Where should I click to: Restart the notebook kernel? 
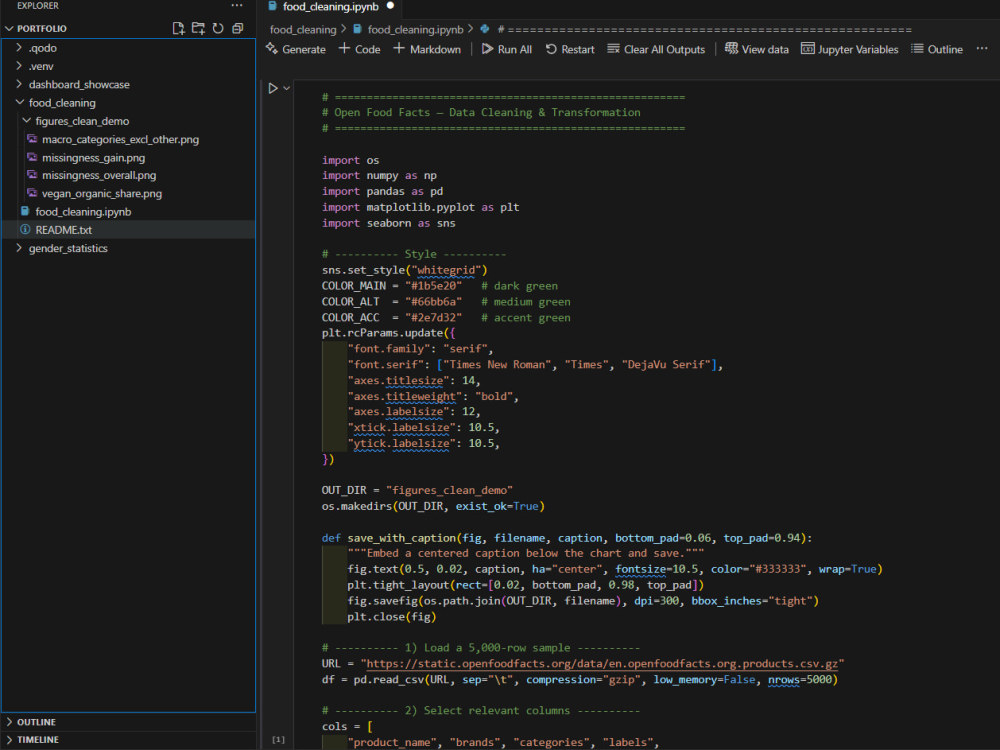pyautogui.click(x=570, y=49)
